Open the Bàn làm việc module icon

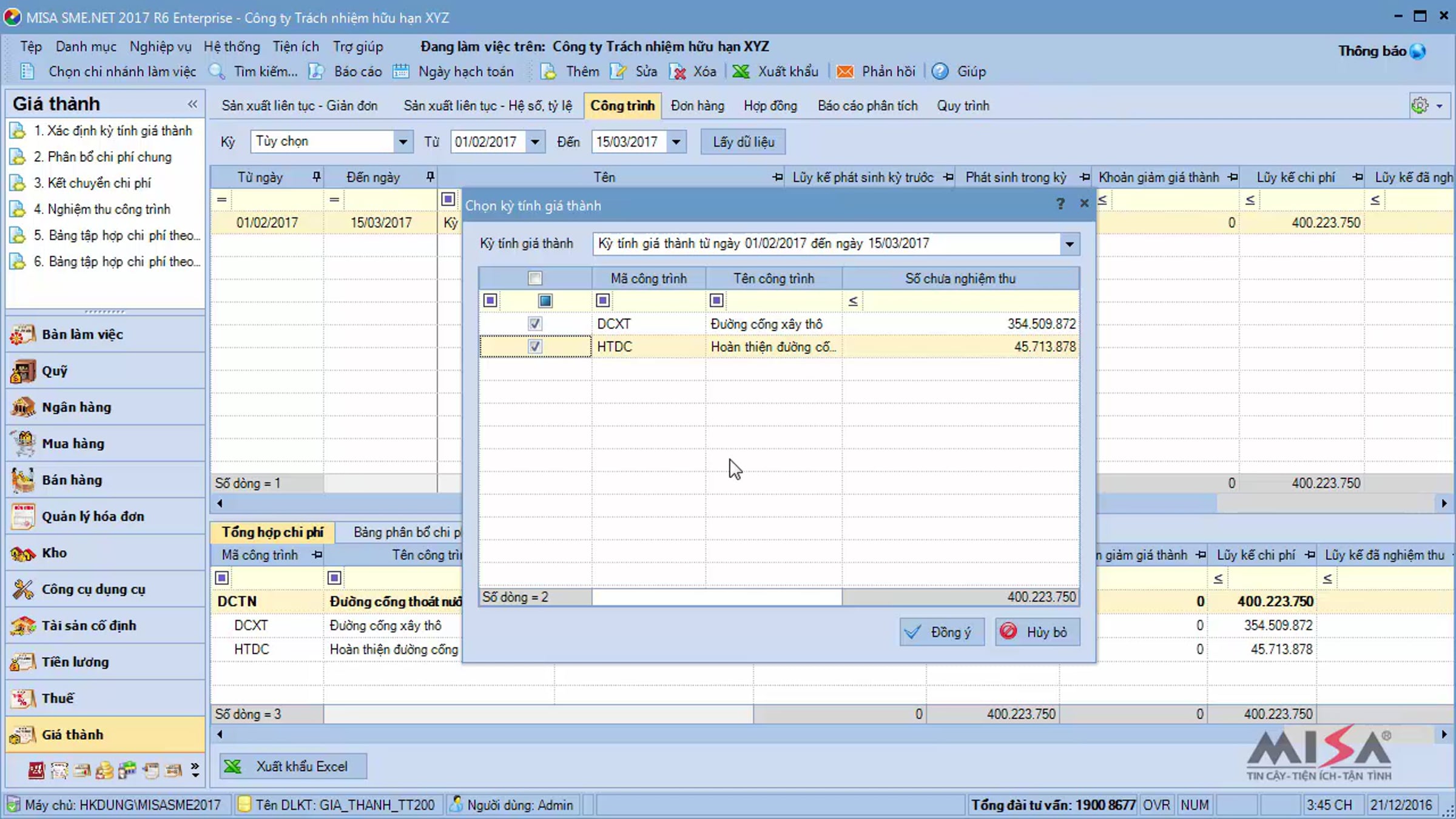coord(23,334)
